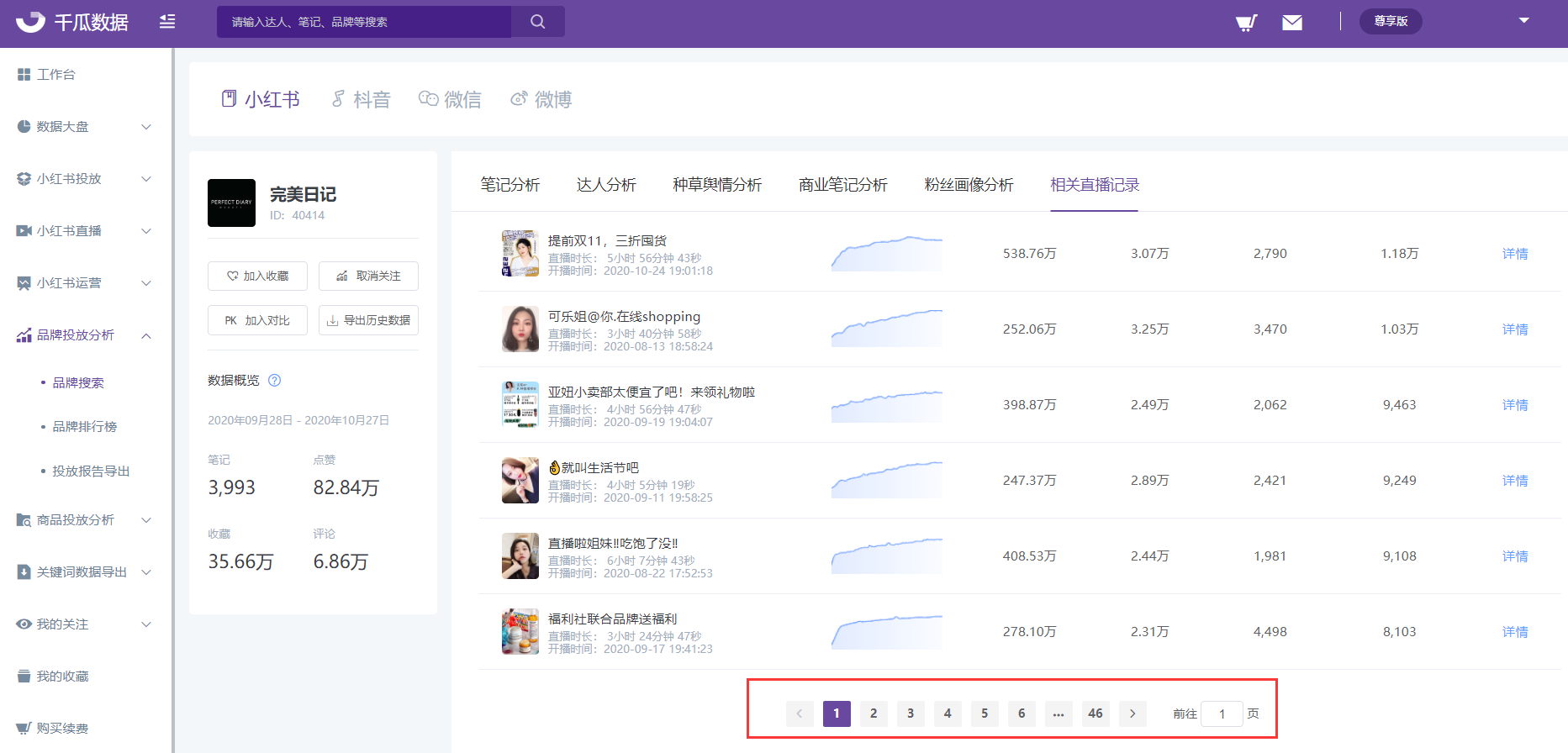Select the 相关直播记录 tab
This screenshot has height=753, width=1568.
tap(1095, 185)
